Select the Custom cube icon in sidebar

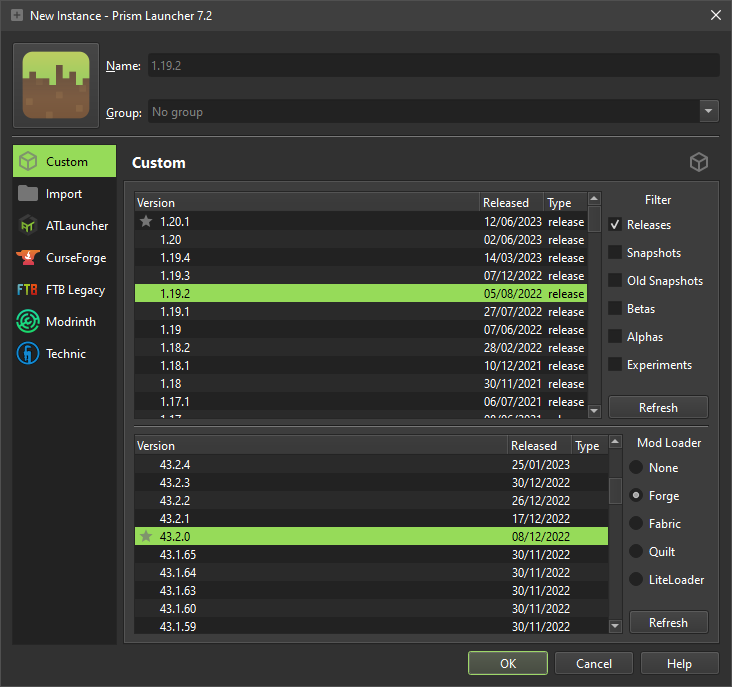(28, 161)
